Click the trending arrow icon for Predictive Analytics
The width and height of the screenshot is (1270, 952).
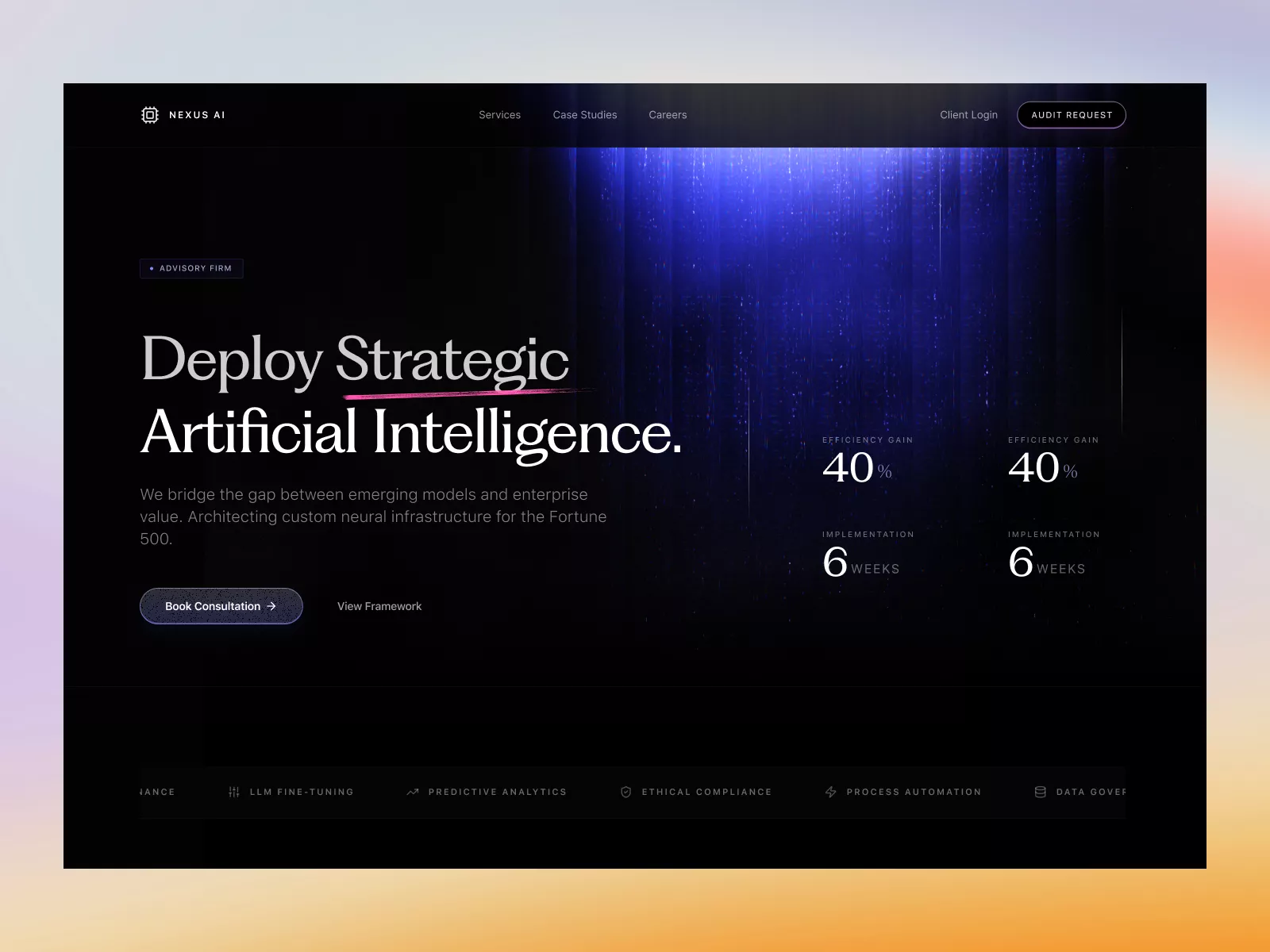click(413, 792)
